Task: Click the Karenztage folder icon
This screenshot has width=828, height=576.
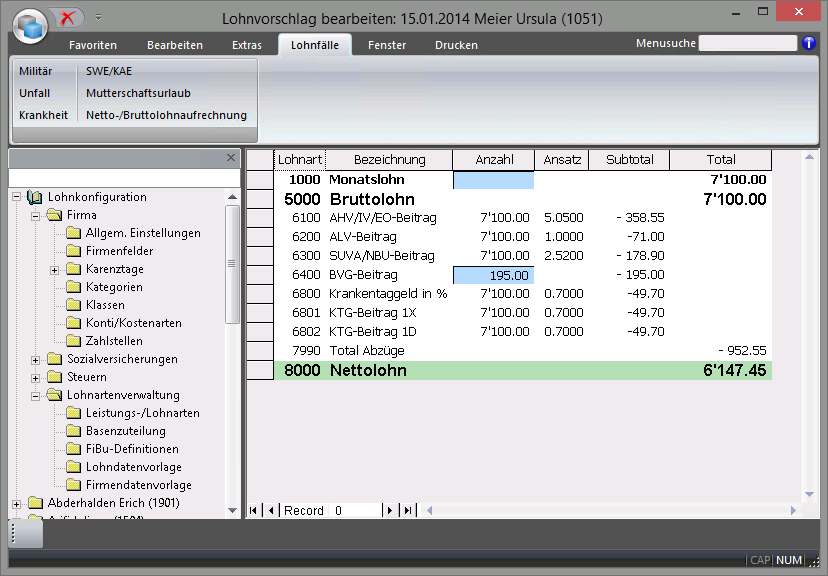Action: point(73,269)
